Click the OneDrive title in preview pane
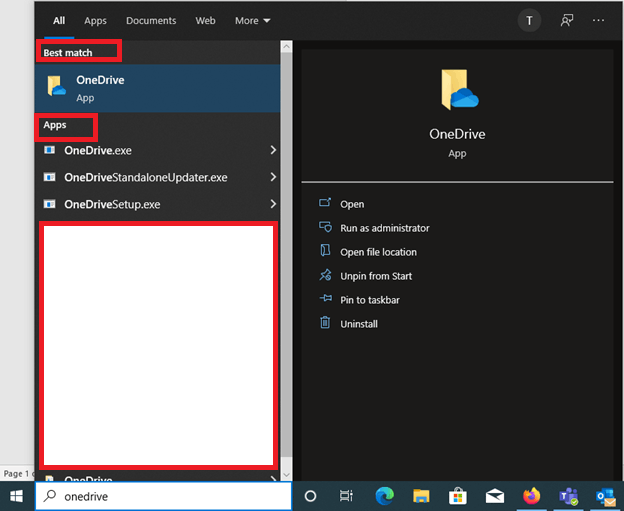The height and width of the screenshot is (511, 624). point(457,134)
